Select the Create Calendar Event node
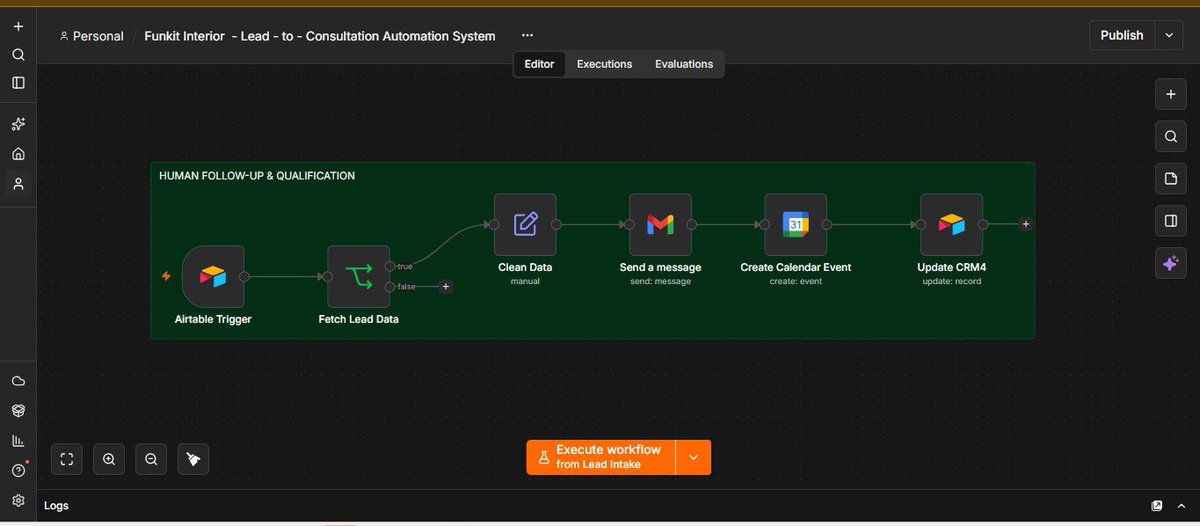Image resolution: width=1200 pixels, height=526 pixels. pos(796,225)
